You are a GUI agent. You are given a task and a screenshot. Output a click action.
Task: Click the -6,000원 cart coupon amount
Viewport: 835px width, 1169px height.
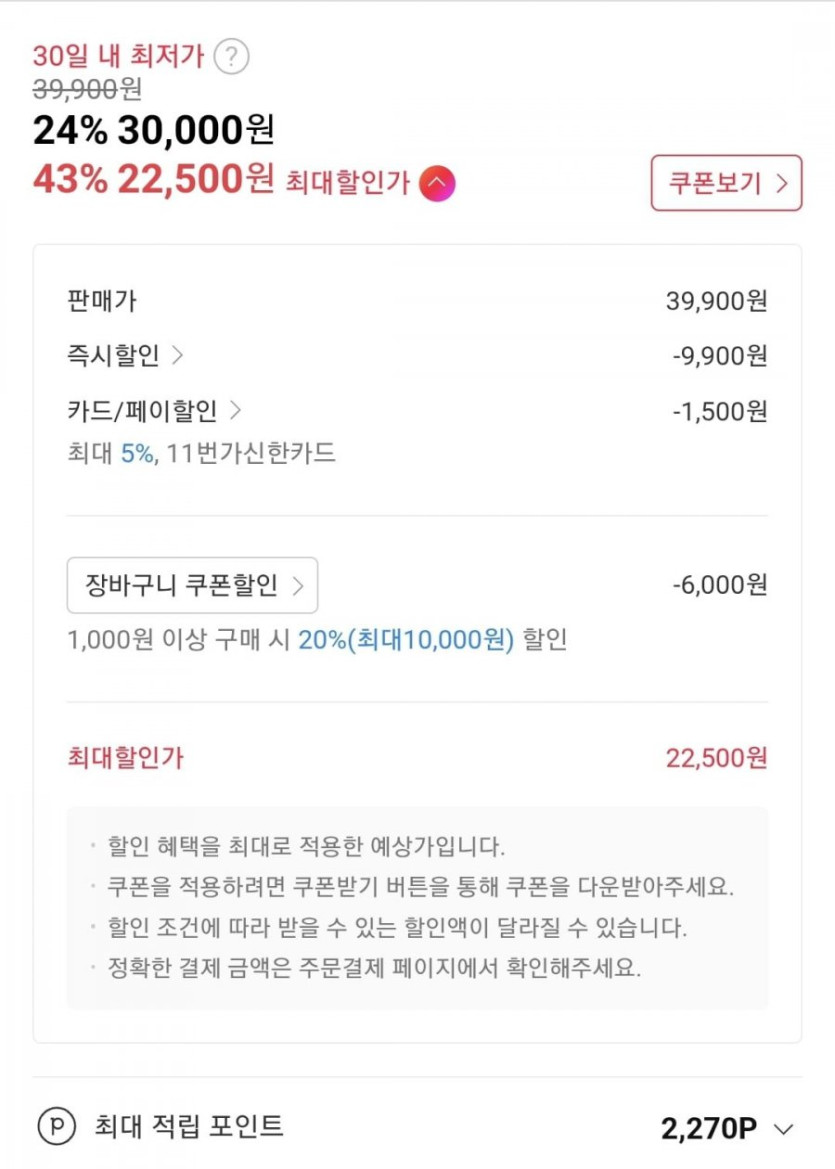719,585
